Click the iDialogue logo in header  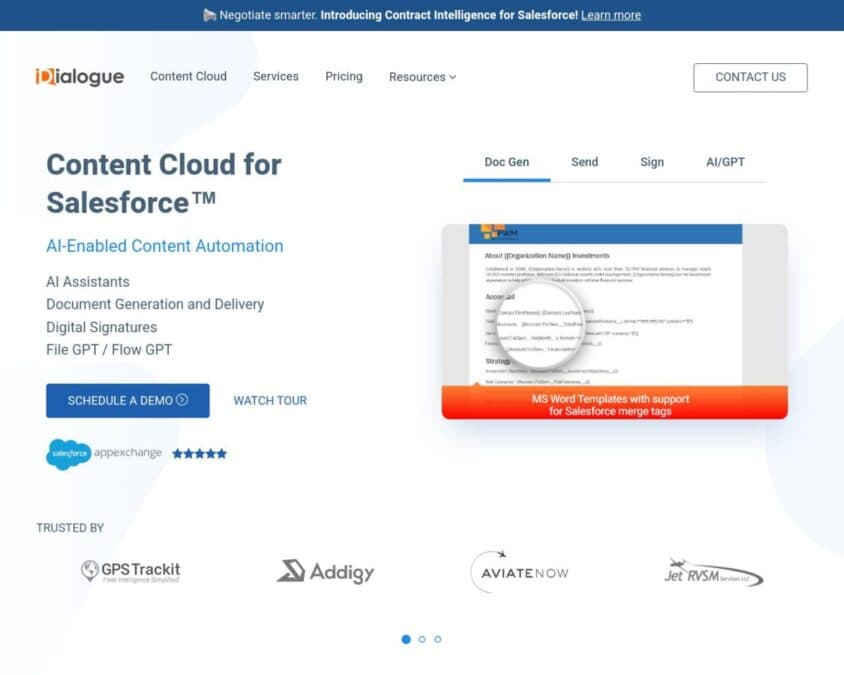[x=80, y=76]
